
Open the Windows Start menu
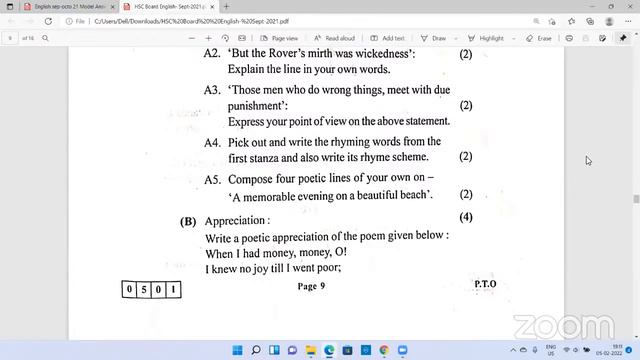237,350
